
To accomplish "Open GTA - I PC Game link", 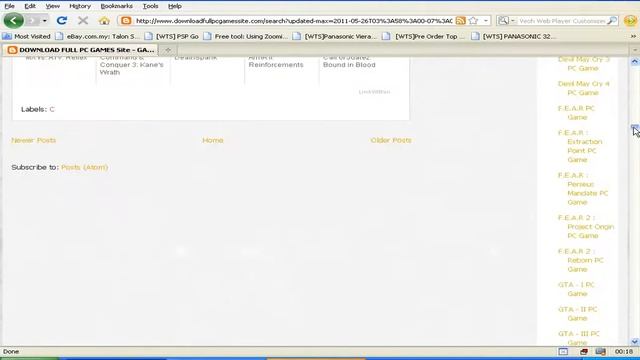I will point(576,289).
